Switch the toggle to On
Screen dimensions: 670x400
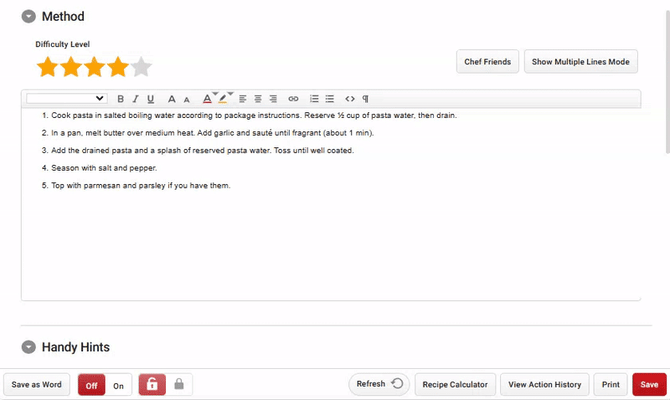[118, 385]
